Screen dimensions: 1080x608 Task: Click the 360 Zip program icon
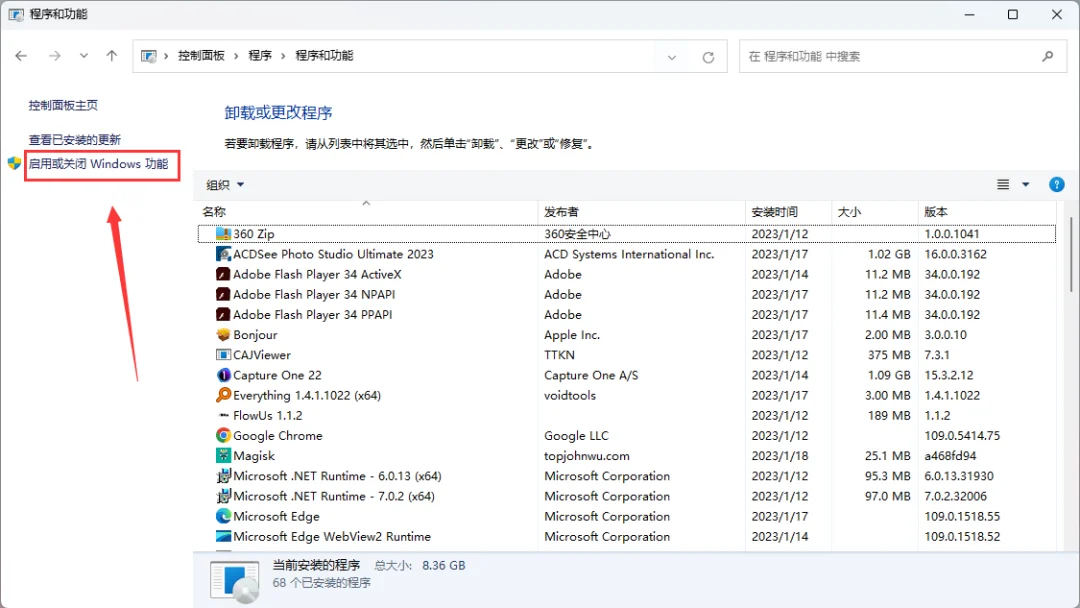[223, 234]
